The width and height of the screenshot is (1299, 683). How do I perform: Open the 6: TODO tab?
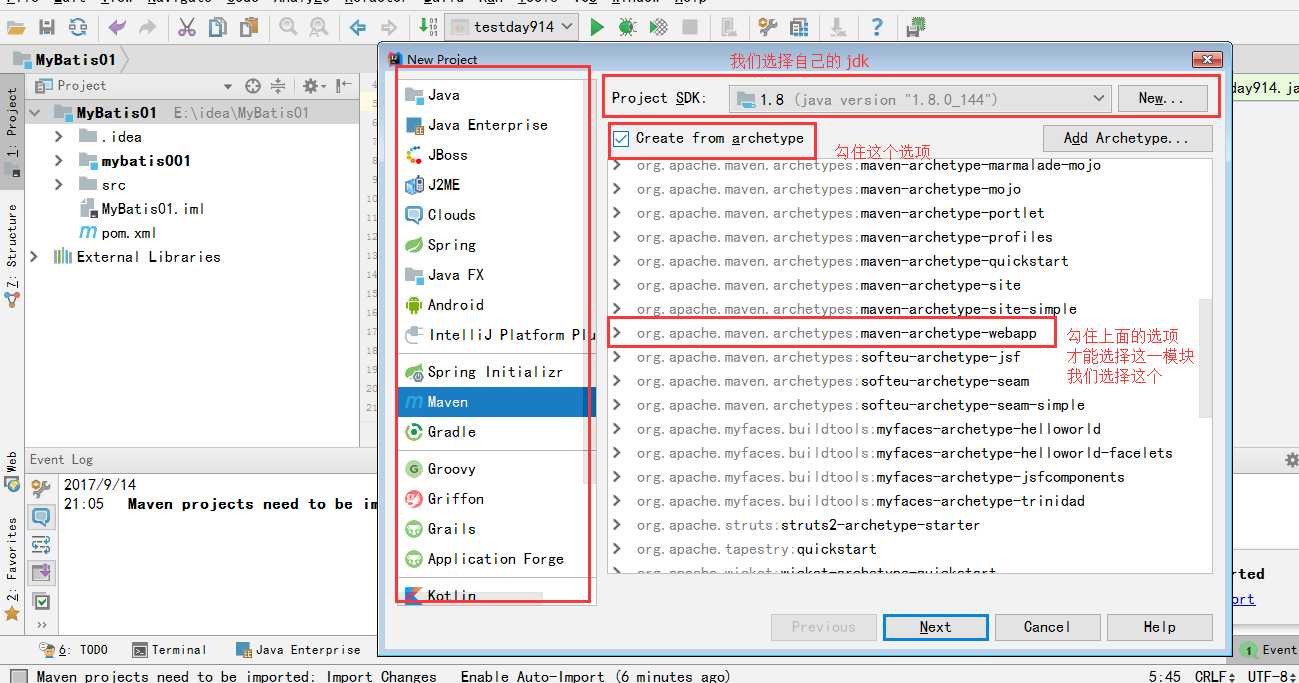click(76, 650)
